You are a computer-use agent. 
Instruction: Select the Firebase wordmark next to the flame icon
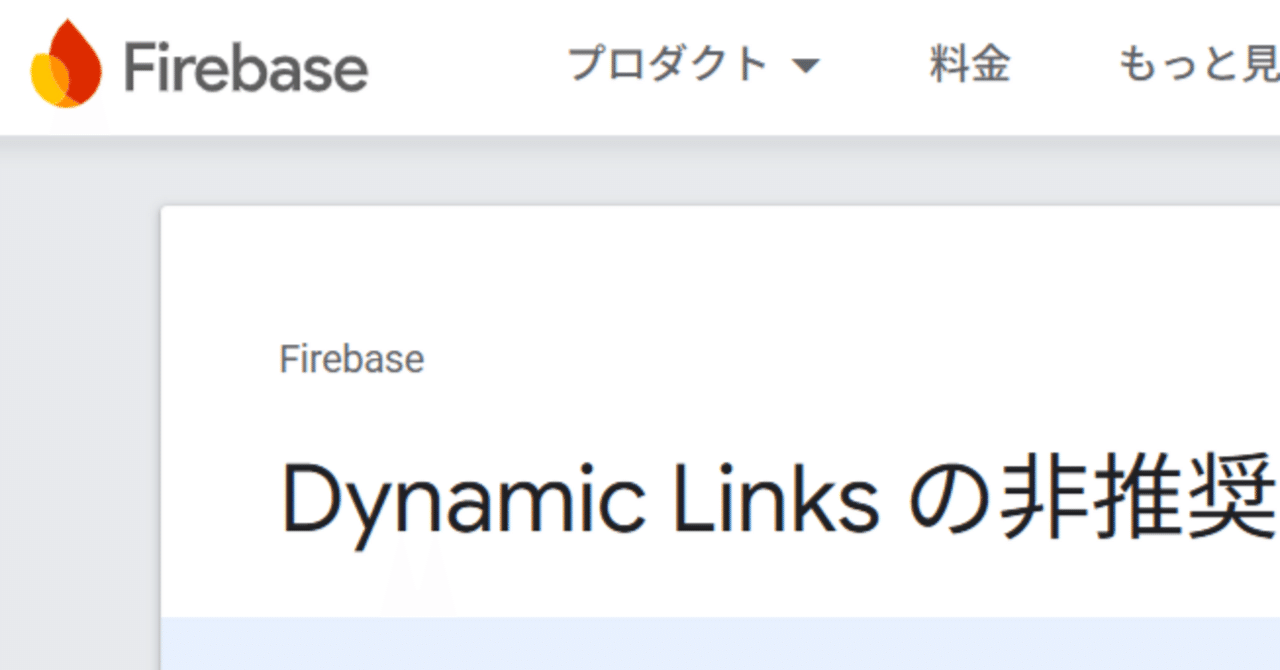click(x=244, y=67)
